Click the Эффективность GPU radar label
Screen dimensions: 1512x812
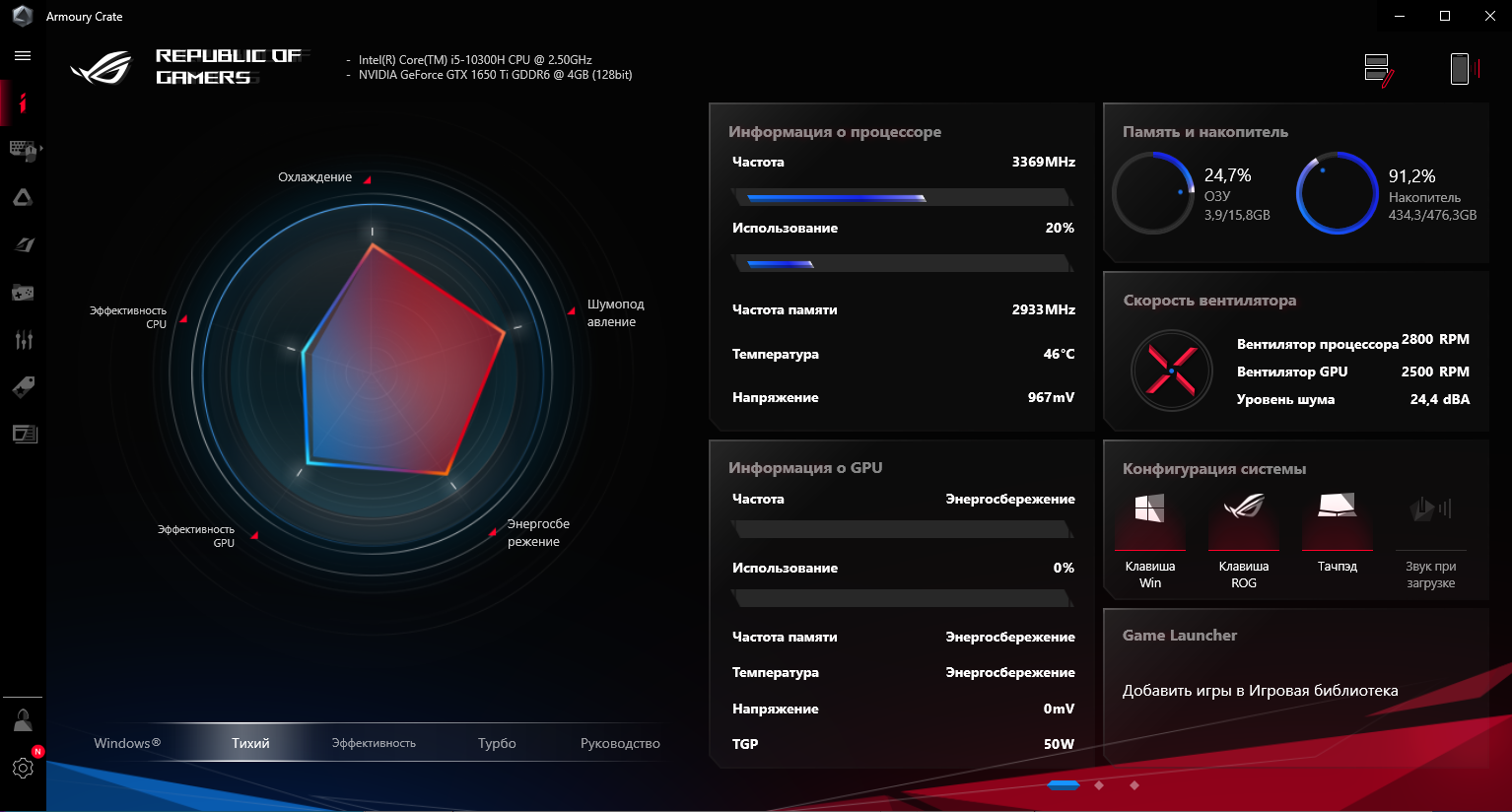click(195, 536)
